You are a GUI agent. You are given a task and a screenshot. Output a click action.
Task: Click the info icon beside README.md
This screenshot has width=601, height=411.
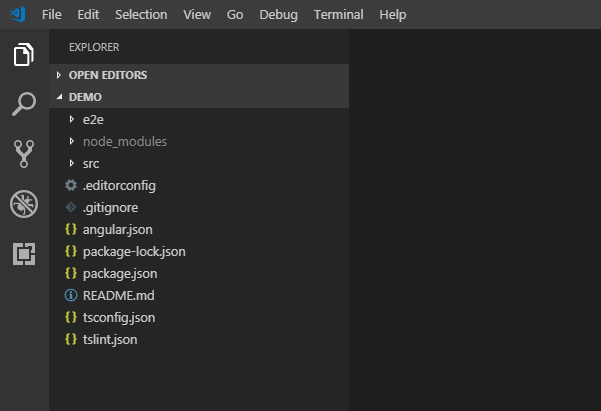[x=70, y=295]
